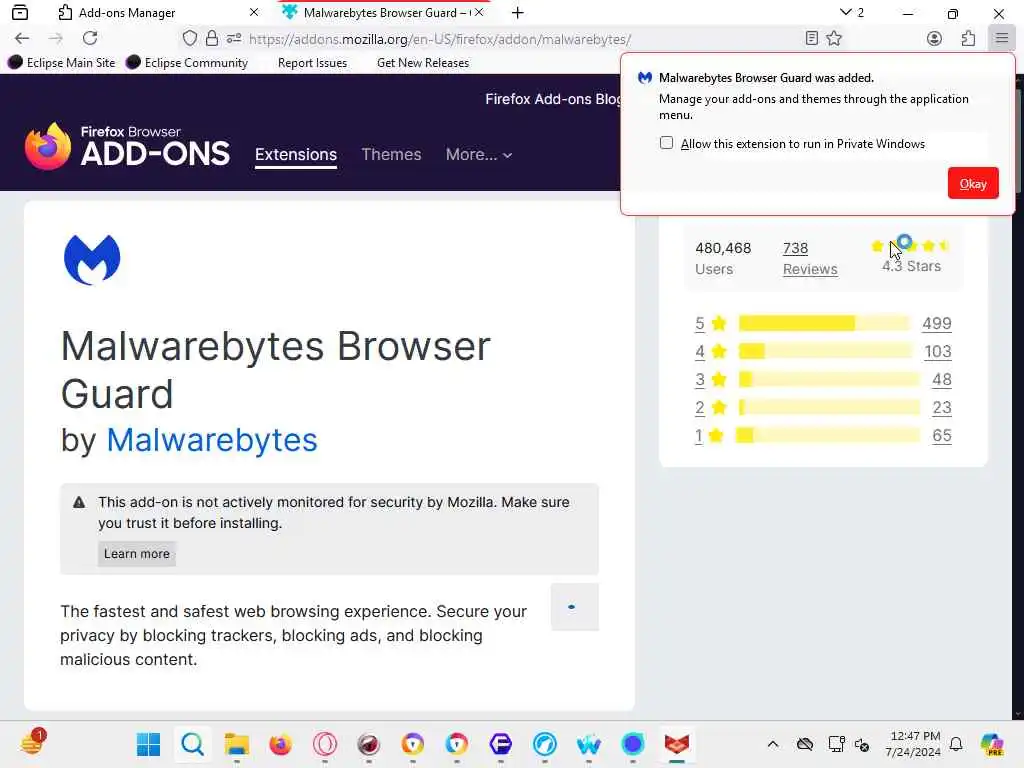Click the Okay button in notification
Image resolution: width=1024 pixels, height=768 pixels.
click(972, 184)
